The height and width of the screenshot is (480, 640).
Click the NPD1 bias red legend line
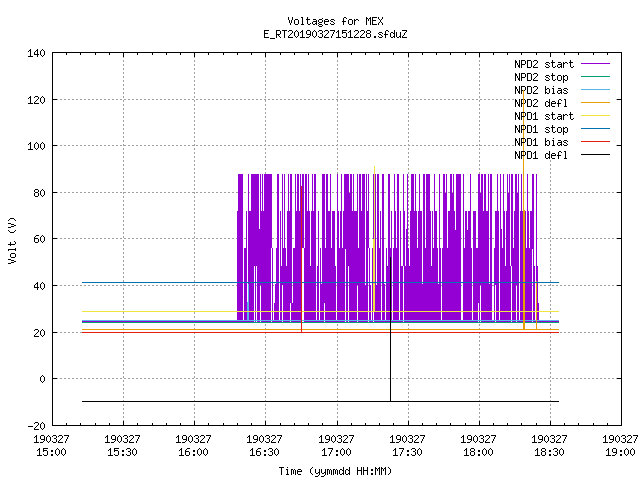pos(595,142)
